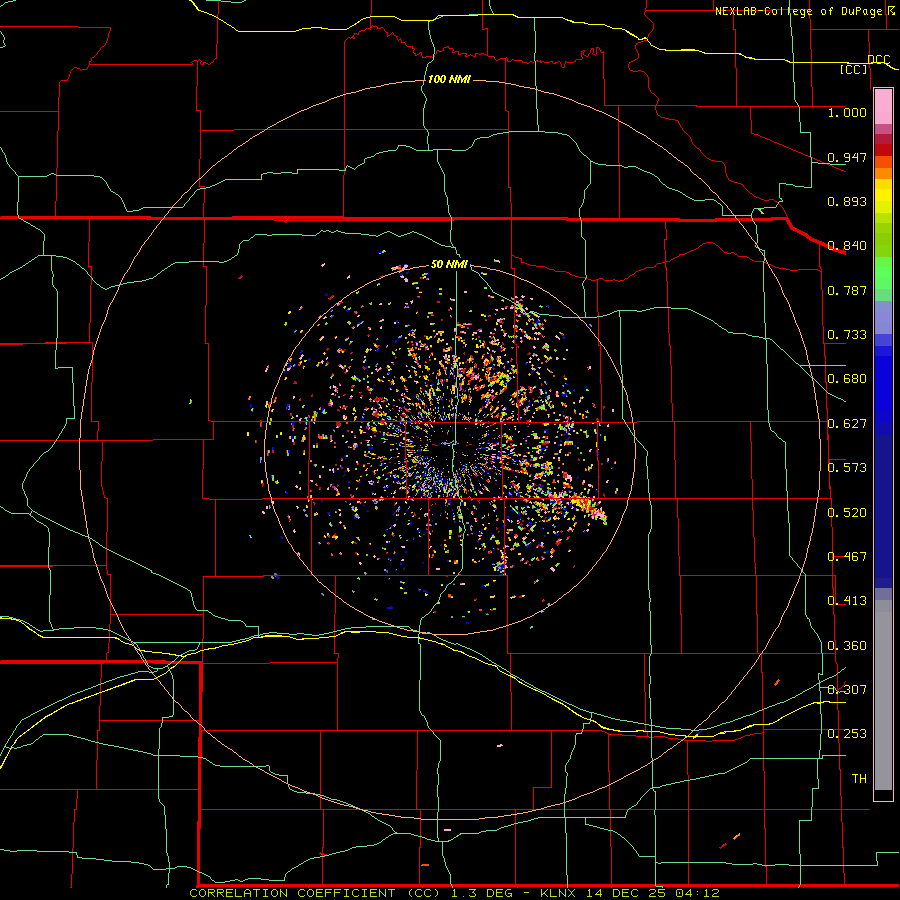Click the 0.893 legend value

[x=847, y=201]
